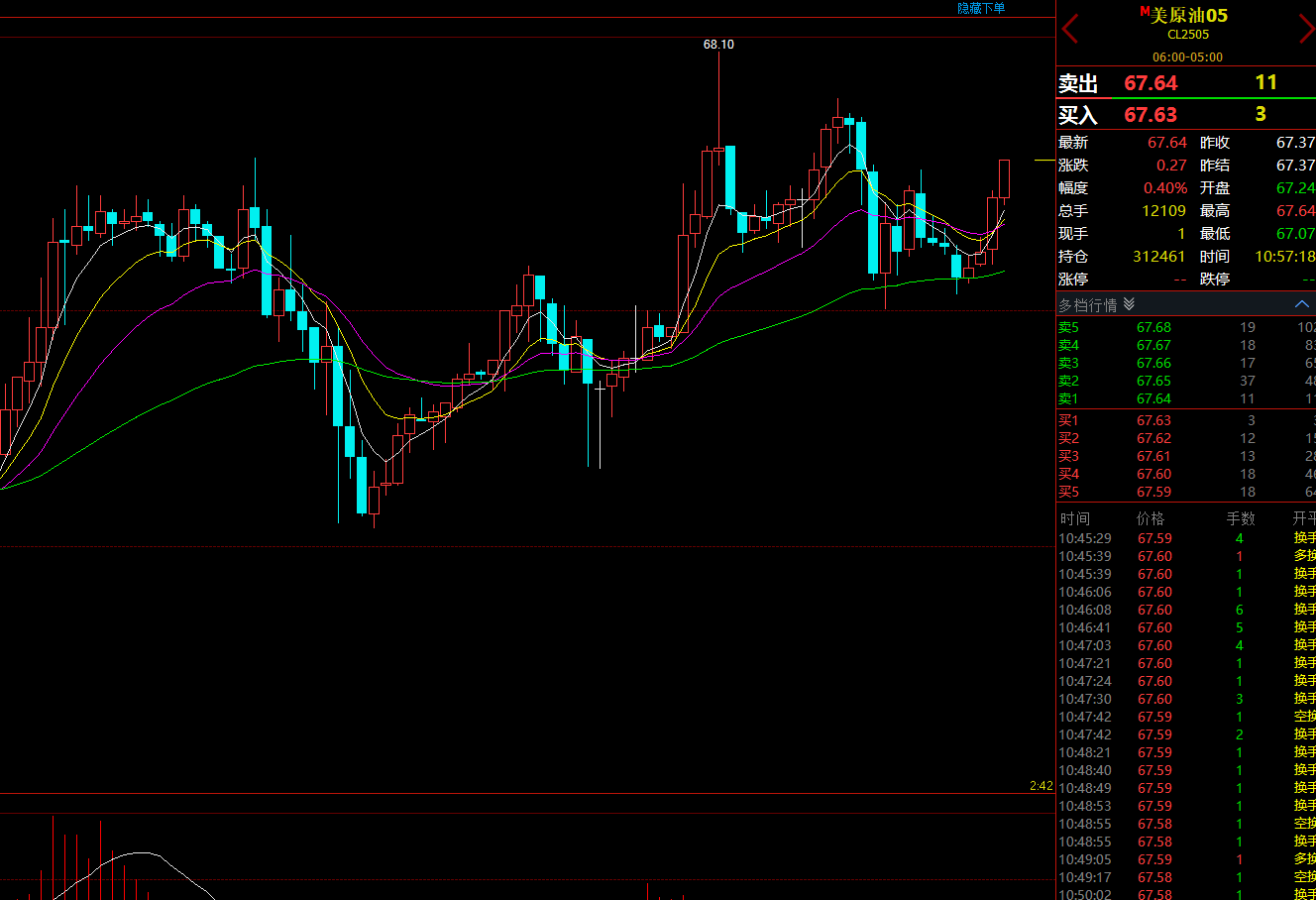Click the 幅度 value 0.40%
1316x900 pixels.
(1165, 188)
